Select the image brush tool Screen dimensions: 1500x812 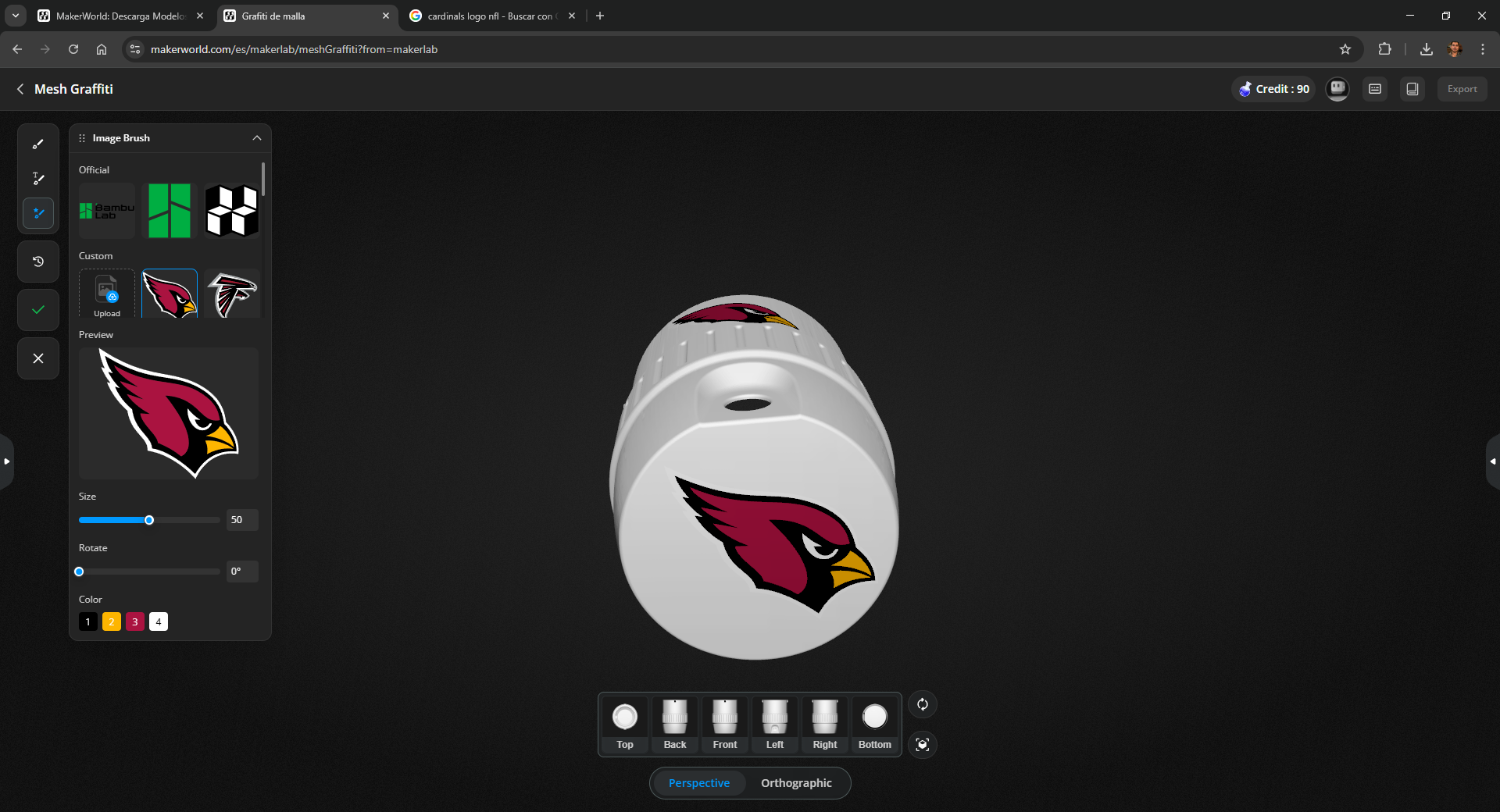(38, 213)
